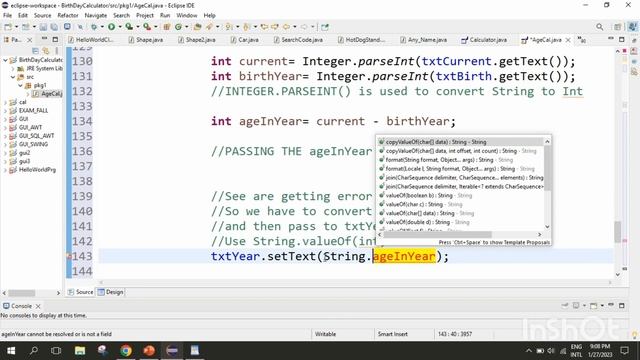
Task: Click the Debug bug icon in toolbar
Action: pyautogui.click(x=94, y=27)
